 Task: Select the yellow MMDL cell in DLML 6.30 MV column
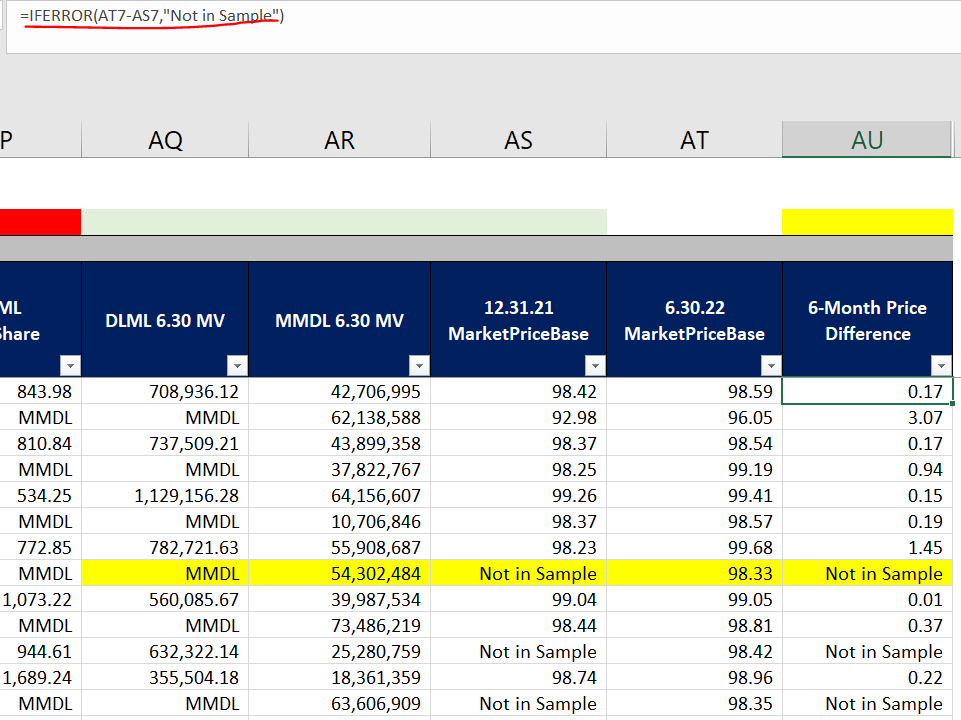164,573
